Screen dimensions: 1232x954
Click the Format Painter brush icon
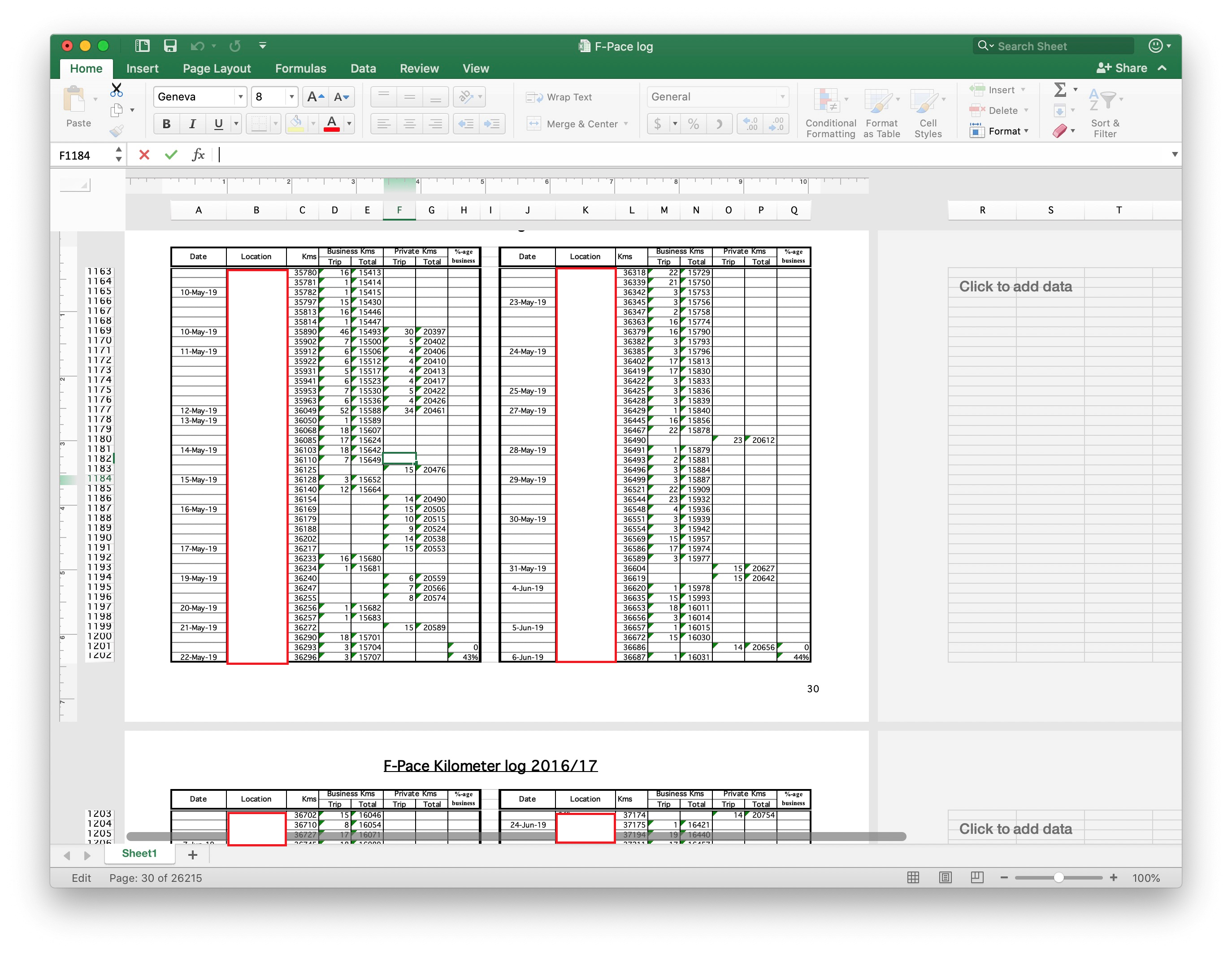pos(116,131)
